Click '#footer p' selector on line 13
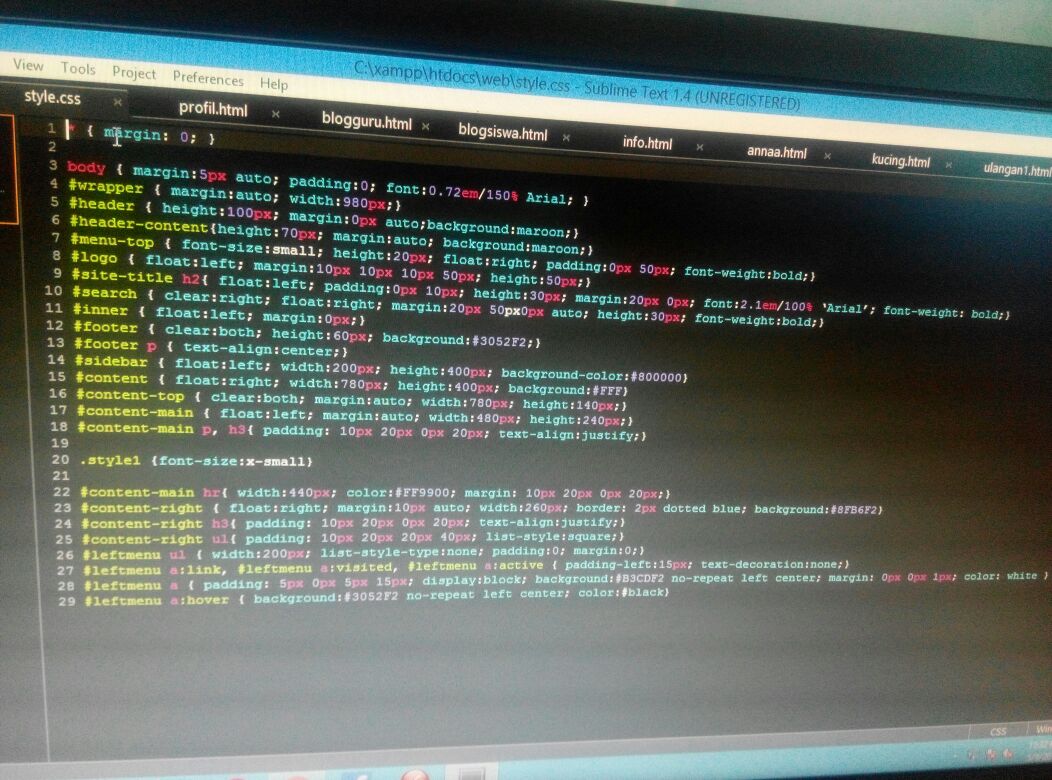The width and height of the screenshot is (1052, 780). click(115, 345)
